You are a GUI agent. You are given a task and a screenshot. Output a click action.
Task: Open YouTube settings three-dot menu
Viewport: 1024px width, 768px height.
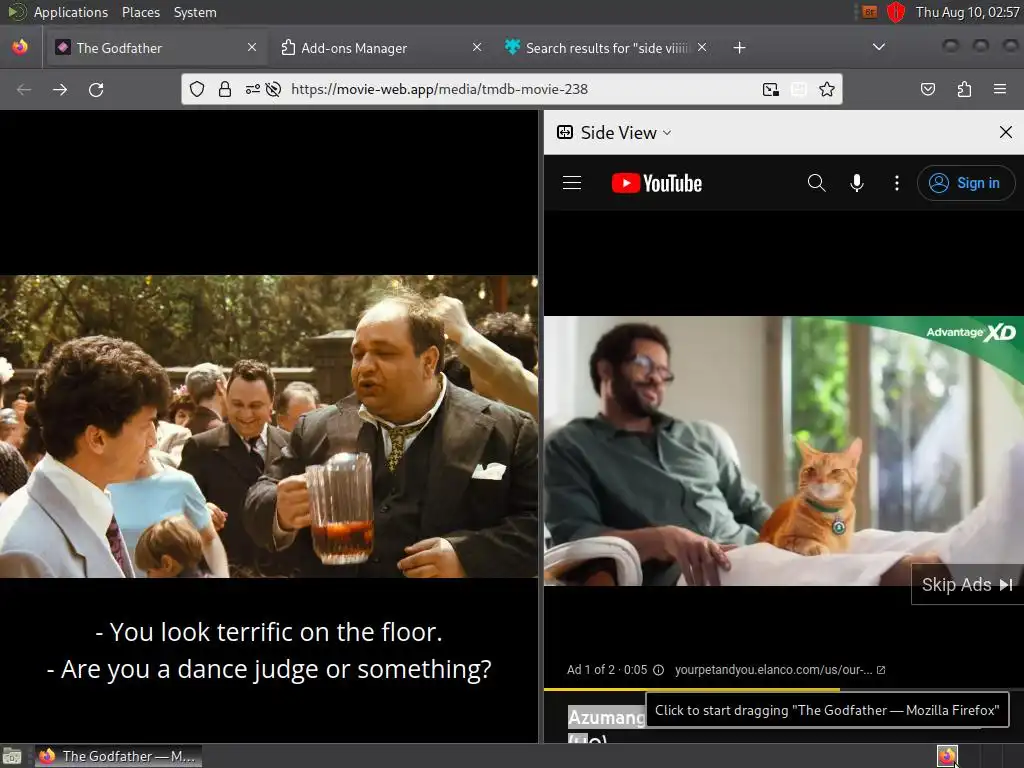[x=897, y=183]
